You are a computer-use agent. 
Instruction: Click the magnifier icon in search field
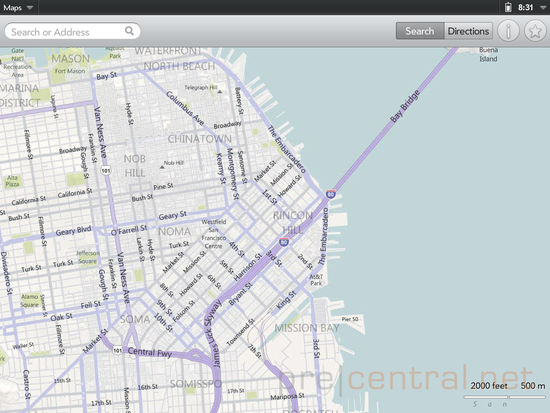click(x=129, y=31)
